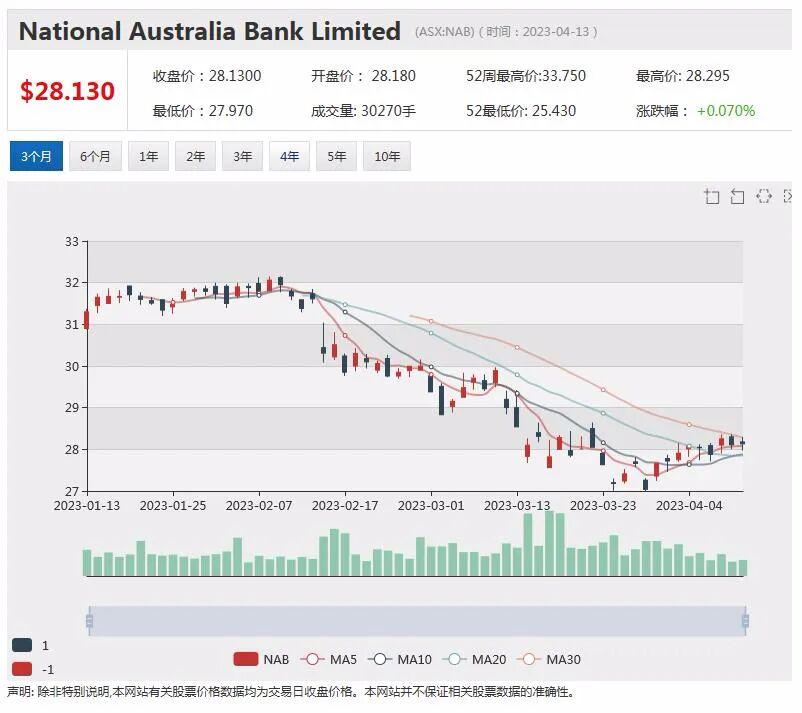Image resolution: width=802 pixels, height=713 pixels.
Task: Toggle NAB candlestick series in legend
Action: (261, 659)
